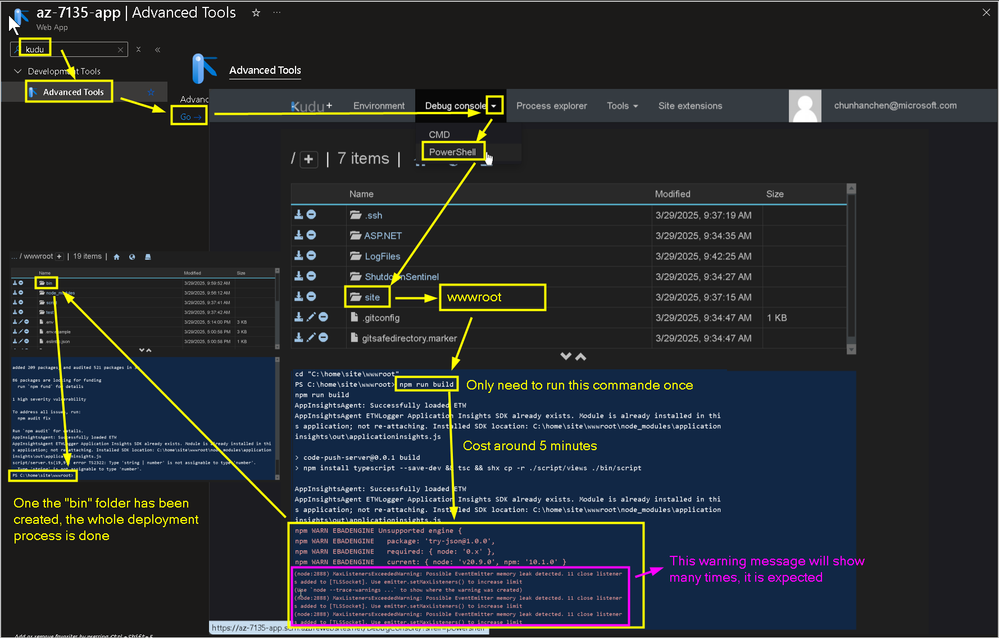Delete the site folder via minus icon
999x638 pixels.
311,296
